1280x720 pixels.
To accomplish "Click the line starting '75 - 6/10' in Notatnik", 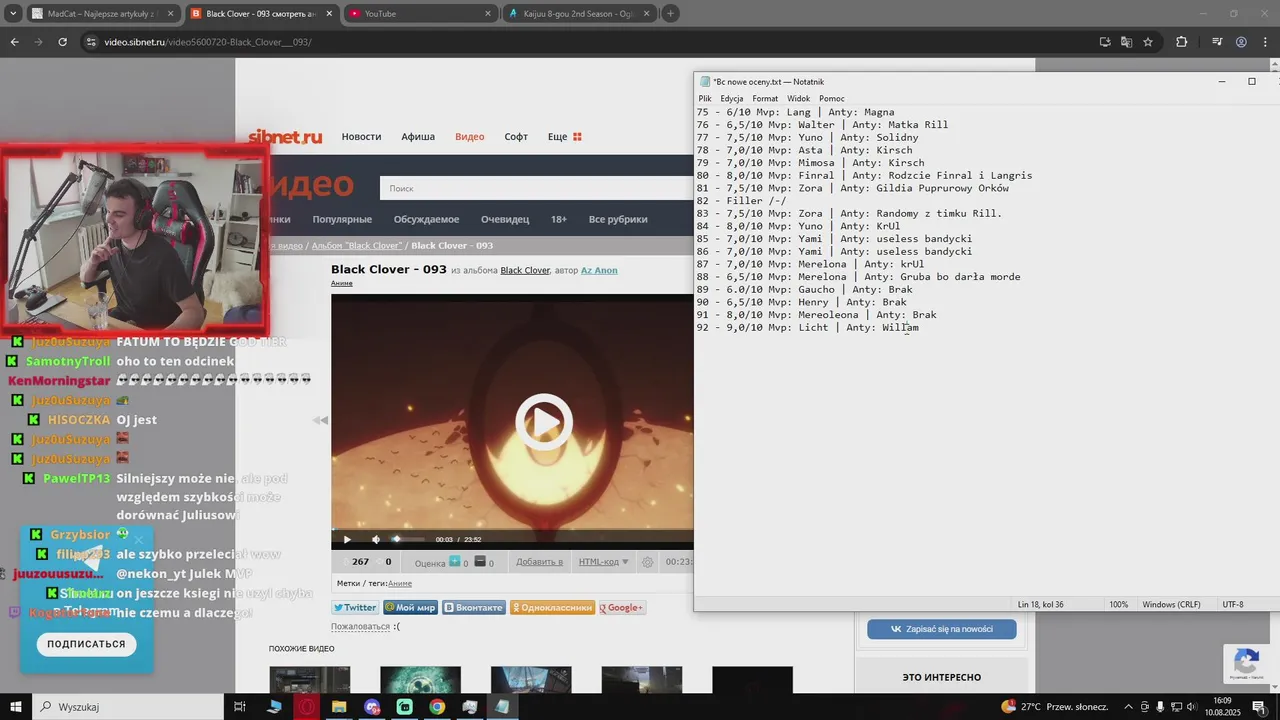I will click(x=796, y=112).
